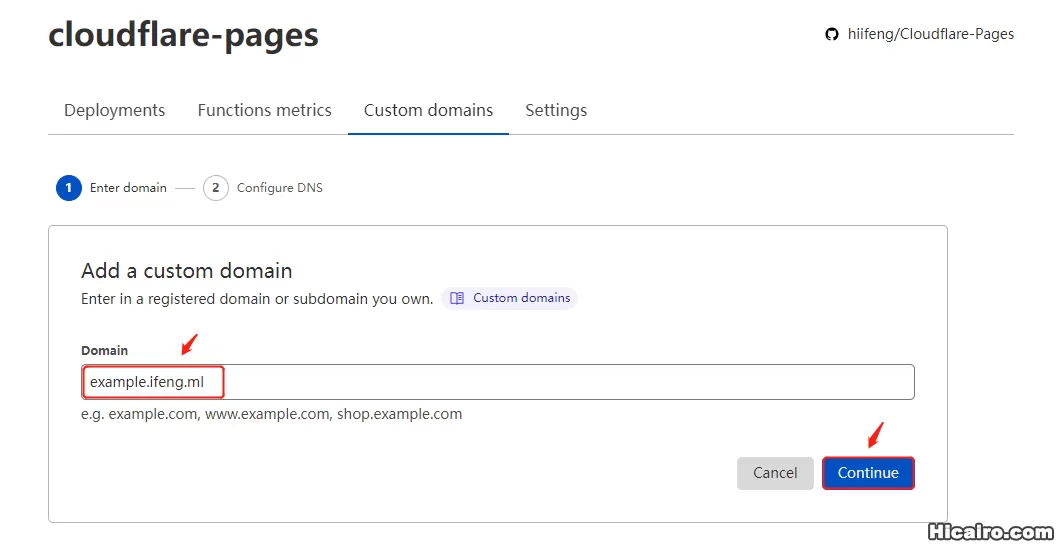1060x549 pixels.
Task: Click the cloudflare-pages project title
Action: [x=183, y=35]
